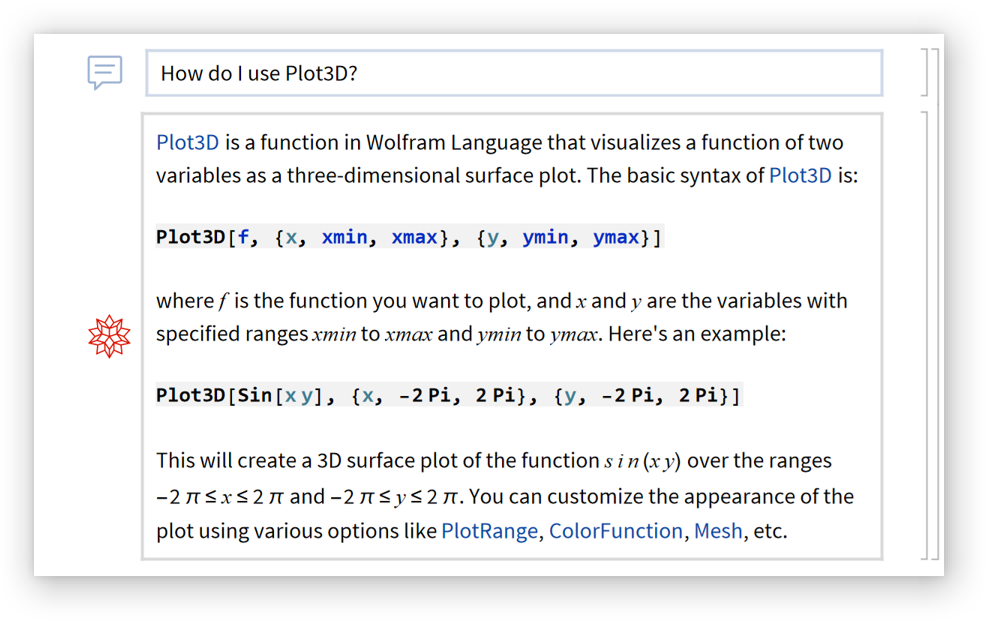Open the Plot3D link after 'basic syntax of'
The height and width of the screenshot is (622, 986).
click(800, 175)
